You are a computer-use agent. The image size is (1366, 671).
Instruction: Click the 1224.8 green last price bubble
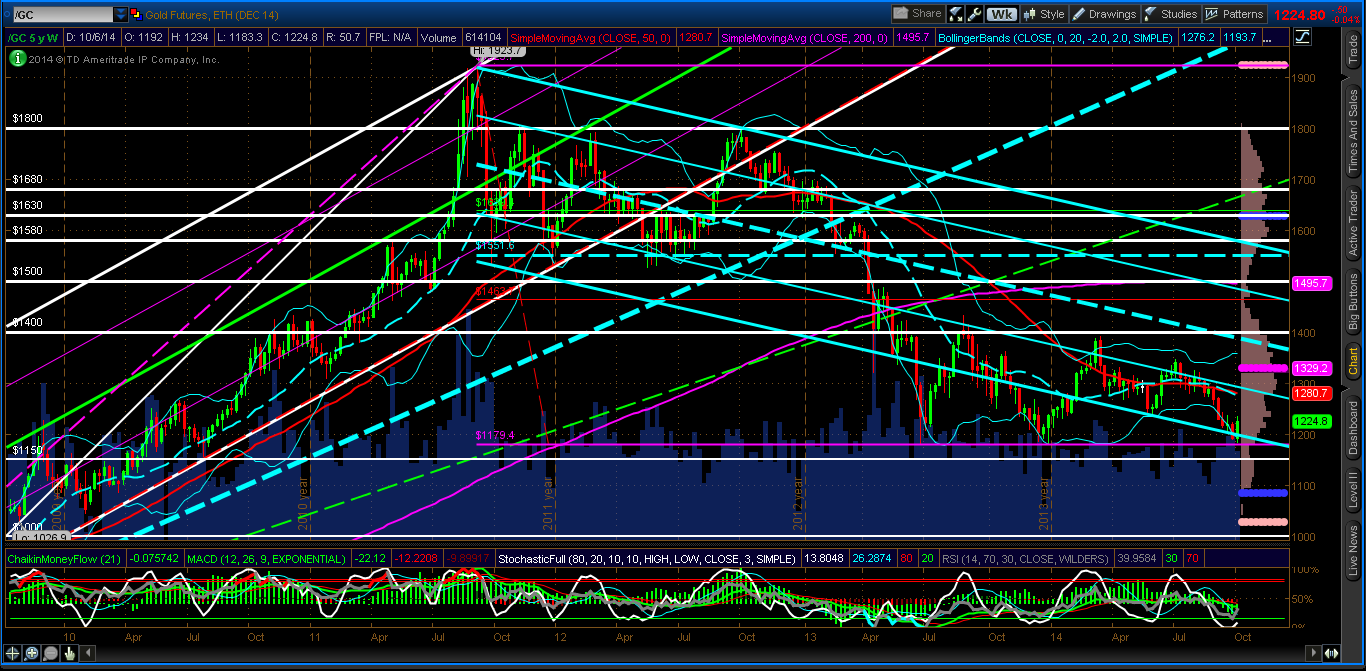point(1310,421)
